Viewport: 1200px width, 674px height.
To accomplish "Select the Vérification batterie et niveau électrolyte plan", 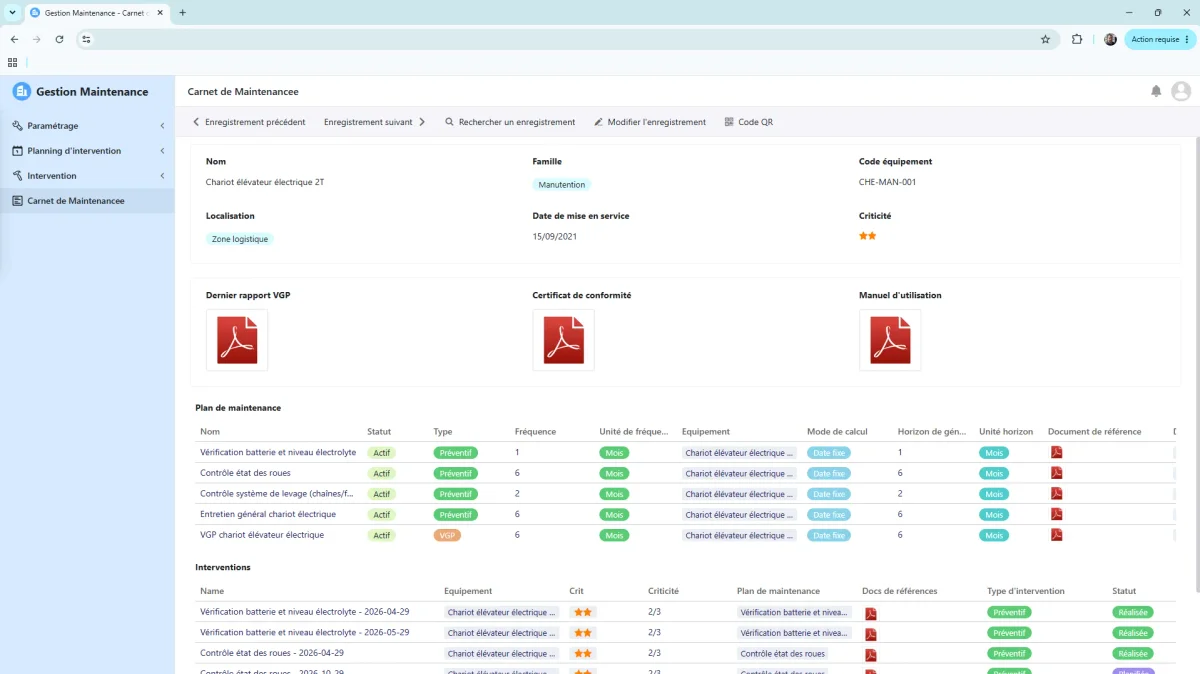I will pyautogui.click(x=278, y=452).
